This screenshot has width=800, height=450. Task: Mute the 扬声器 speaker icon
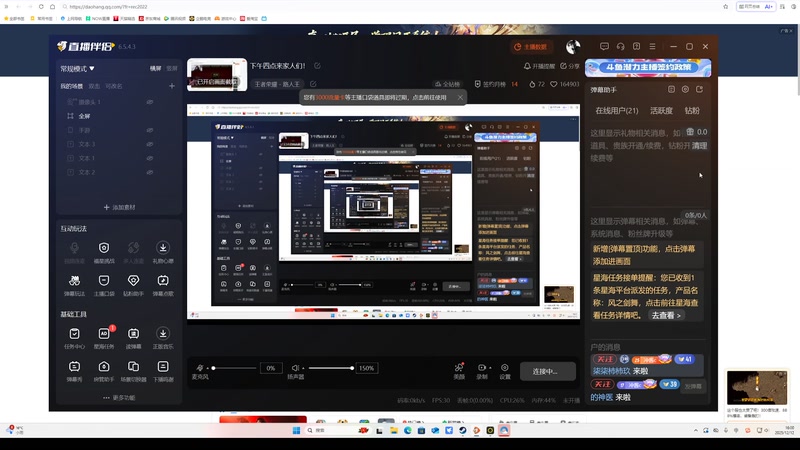[x=294, y=368]
